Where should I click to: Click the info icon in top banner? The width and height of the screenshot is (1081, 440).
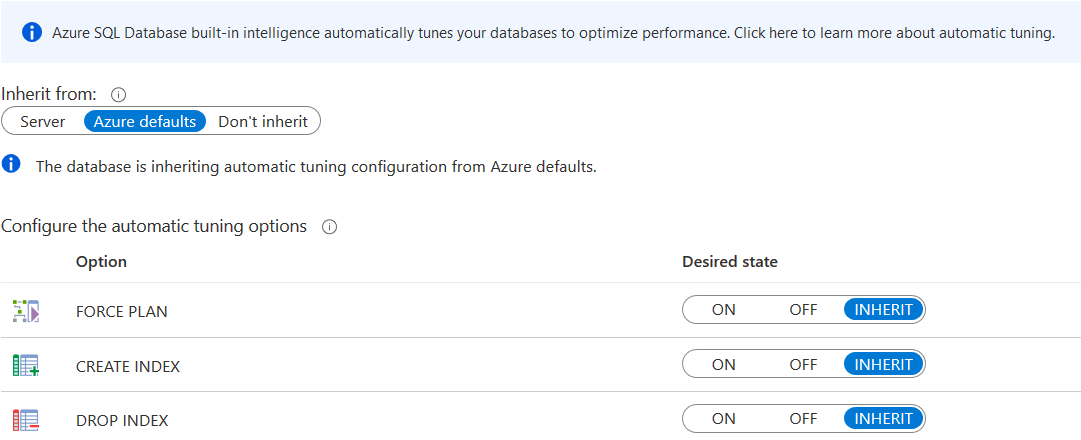tap(32, 33)
